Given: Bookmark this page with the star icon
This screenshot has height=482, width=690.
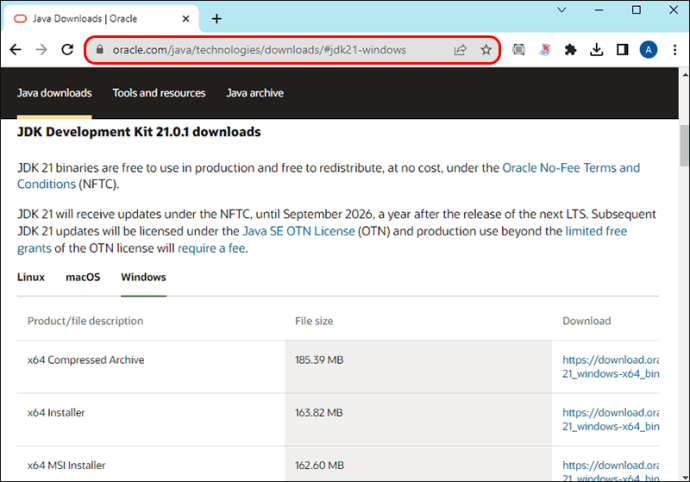Looking at the screenshot, I should [486, 50].
